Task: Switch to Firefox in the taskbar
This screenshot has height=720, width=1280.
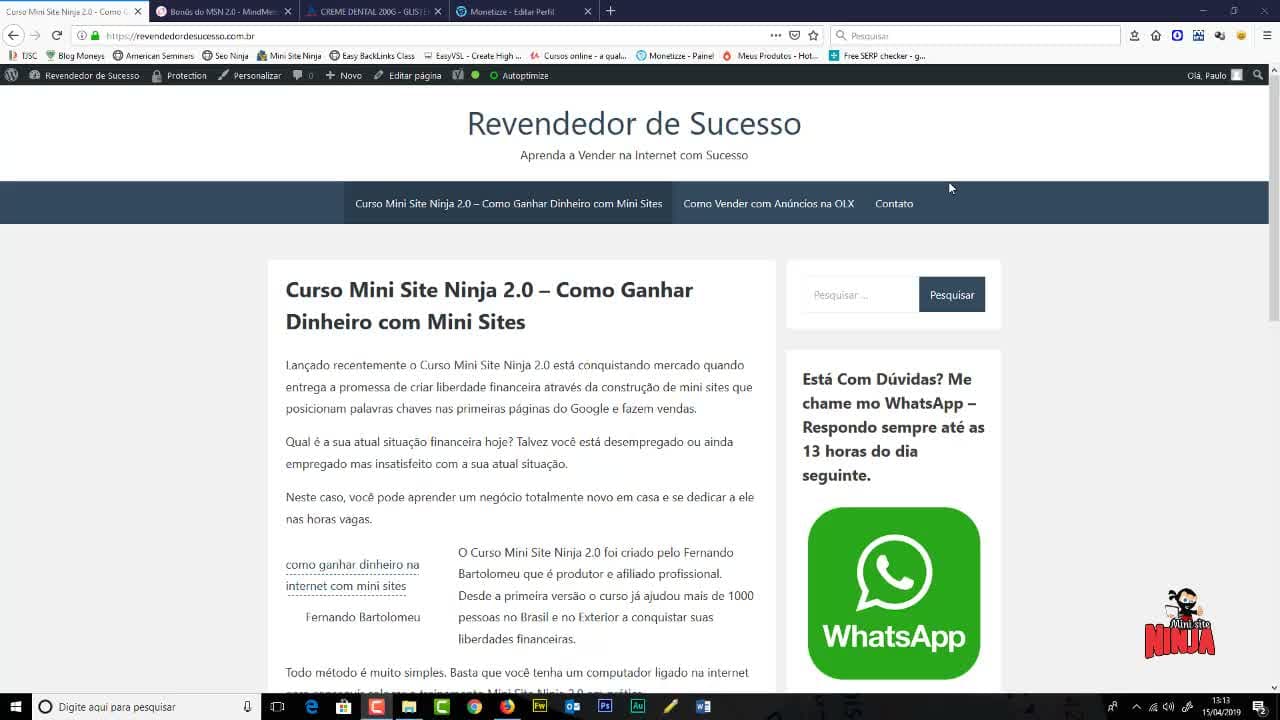Action: pos(507,706)
